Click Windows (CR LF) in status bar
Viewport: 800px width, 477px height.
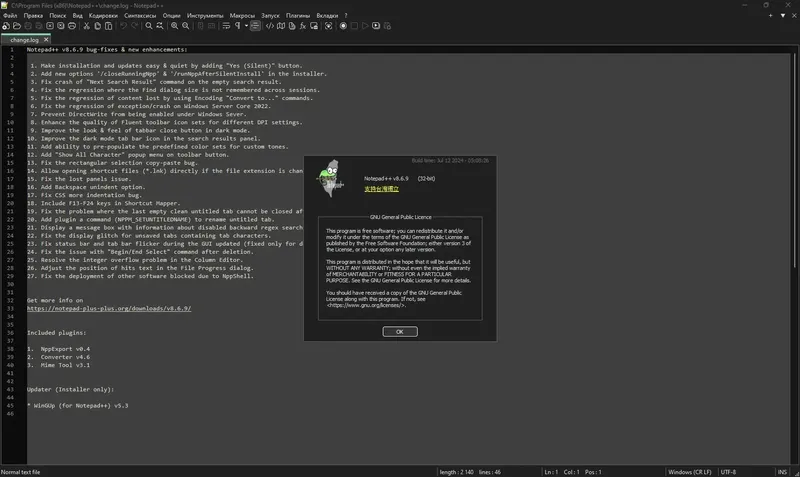click(690, 472)
